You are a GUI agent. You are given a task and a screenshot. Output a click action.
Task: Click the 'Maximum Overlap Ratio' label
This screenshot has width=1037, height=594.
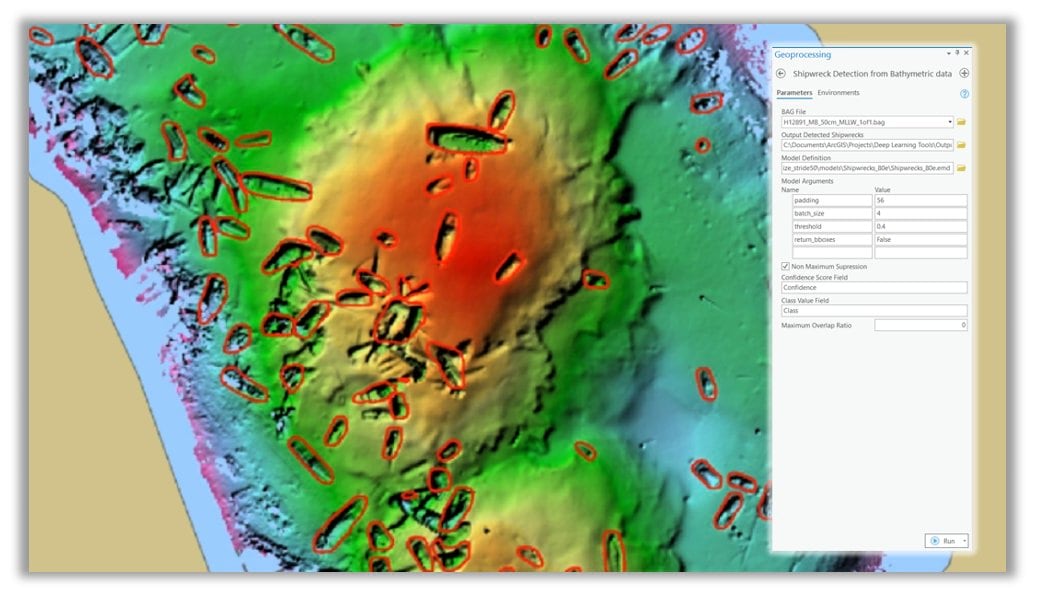816,325
